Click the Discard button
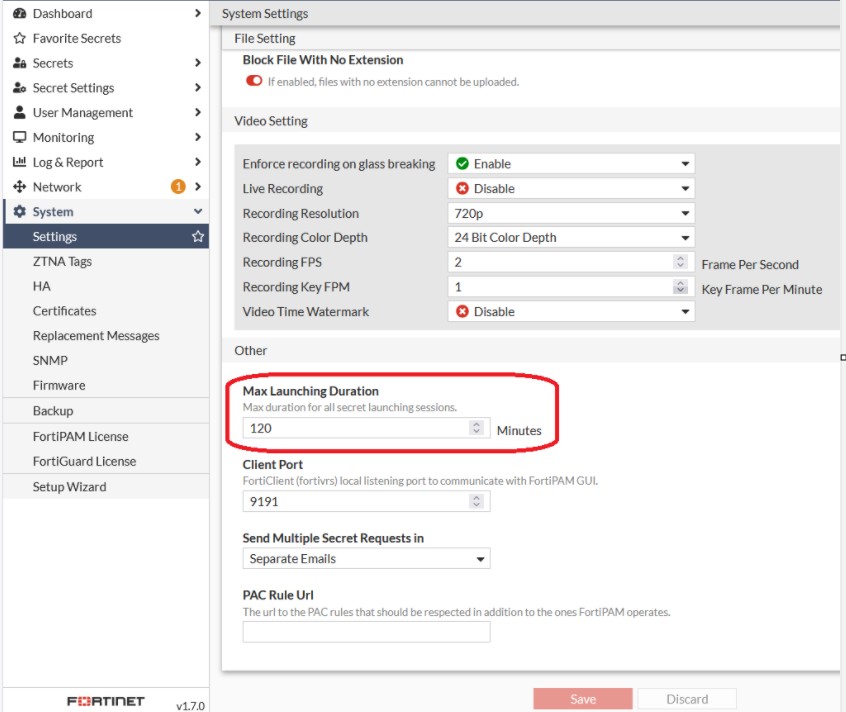The width and height of the screenshot is (846, 712). point(687,699)
